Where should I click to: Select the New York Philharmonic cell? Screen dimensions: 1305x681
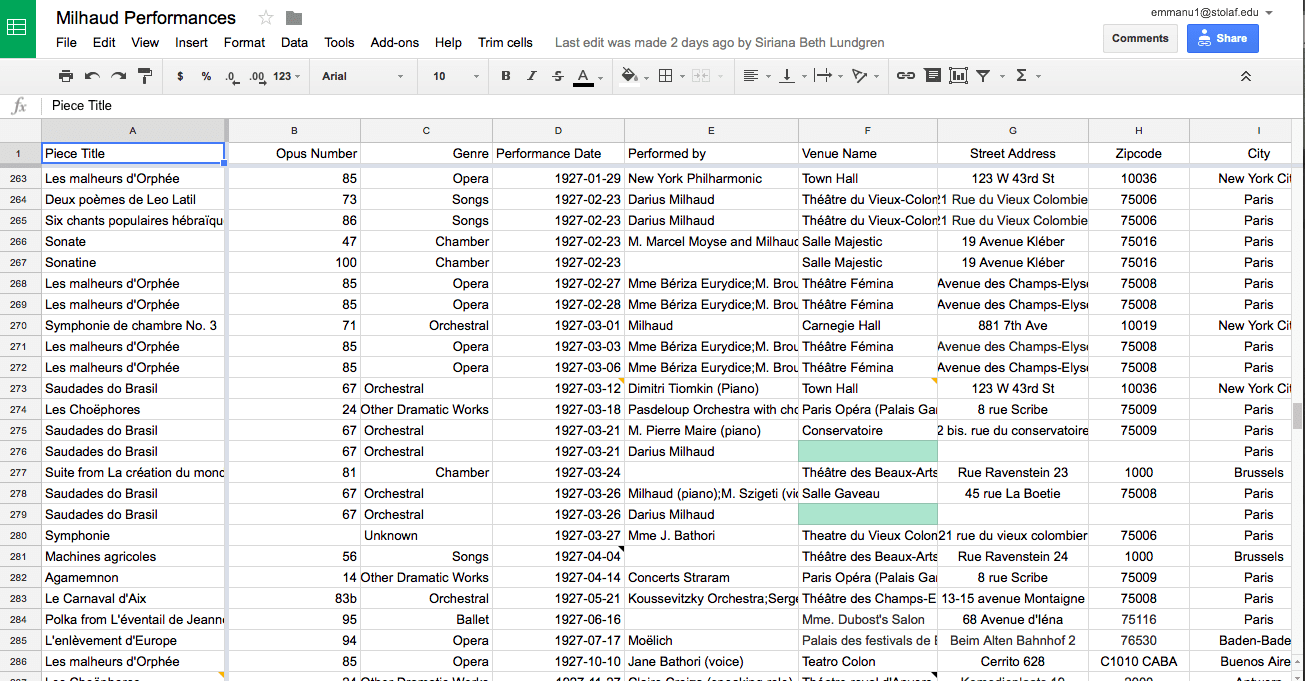[711, 179]
